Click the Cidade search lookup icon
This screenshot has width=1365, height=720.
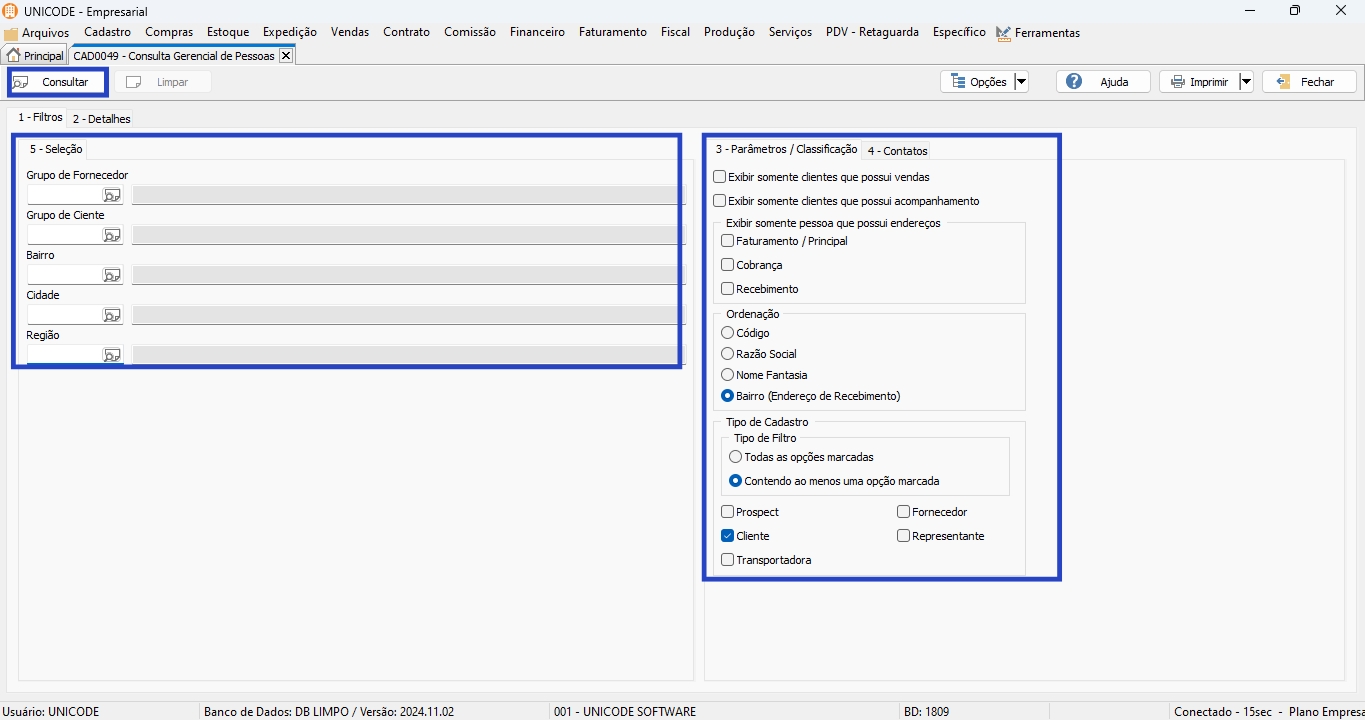[112, 315]
